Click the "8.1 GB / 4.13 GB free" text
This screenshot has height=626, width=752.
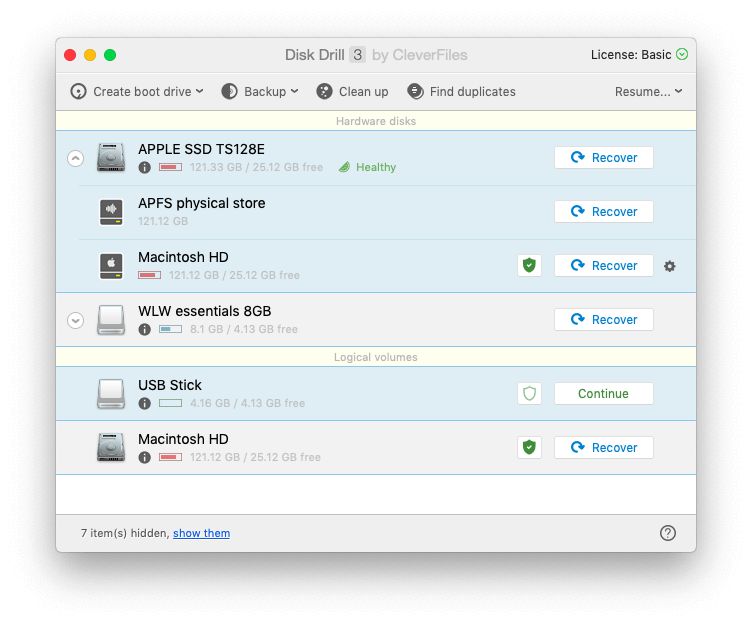[244, 330]
